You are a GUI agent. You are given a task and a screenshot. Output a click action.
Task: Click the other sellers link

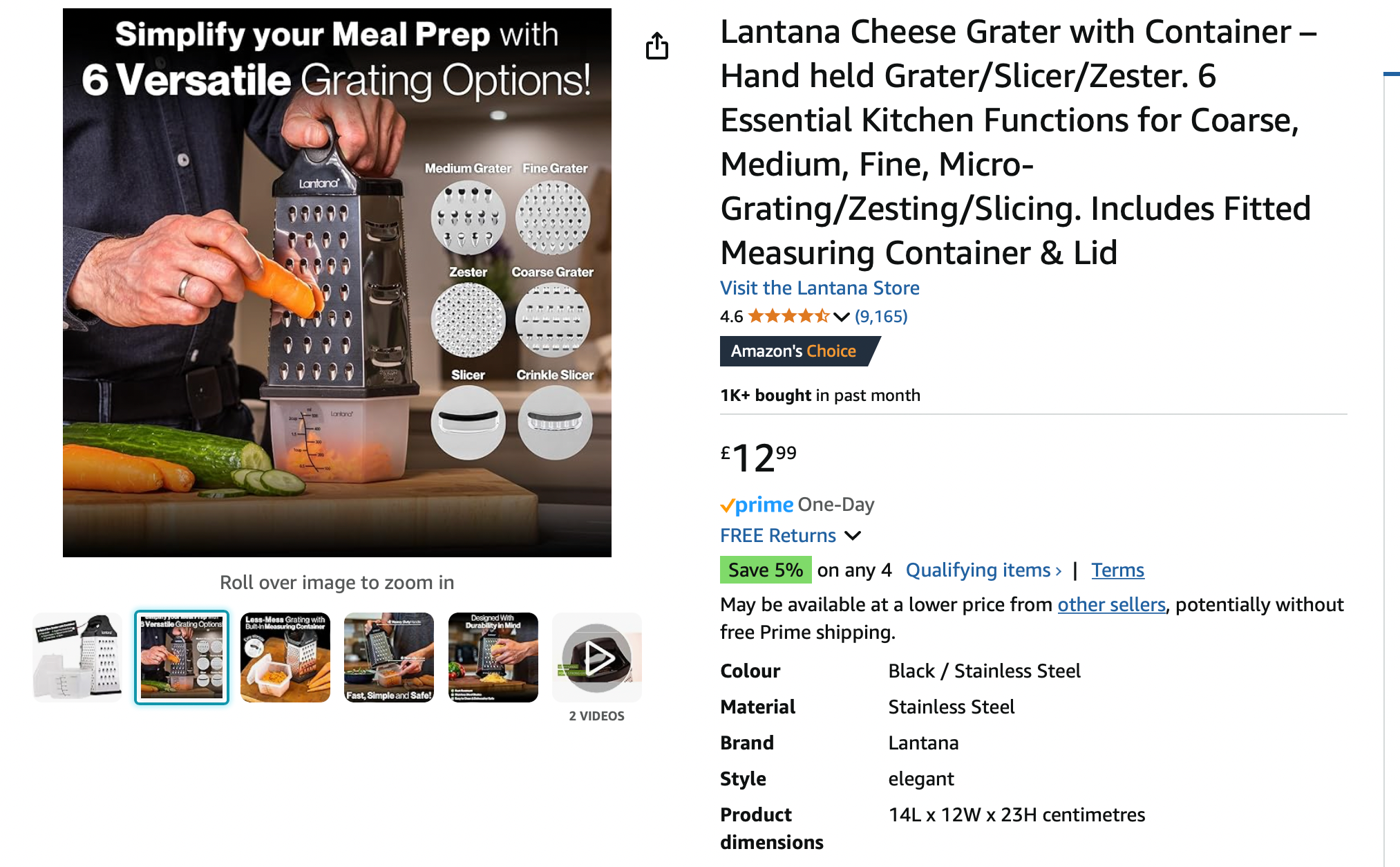1111,605
